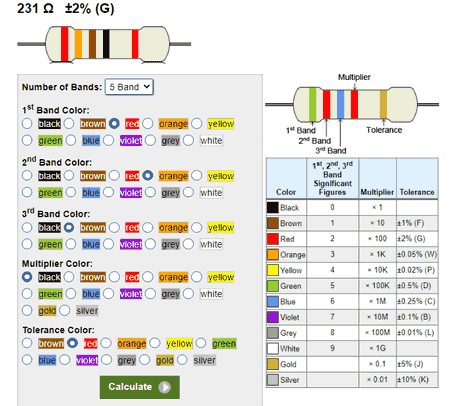450x406 pixels.
Task: Choose orange multiplier color
Action: tap(148, 277)
